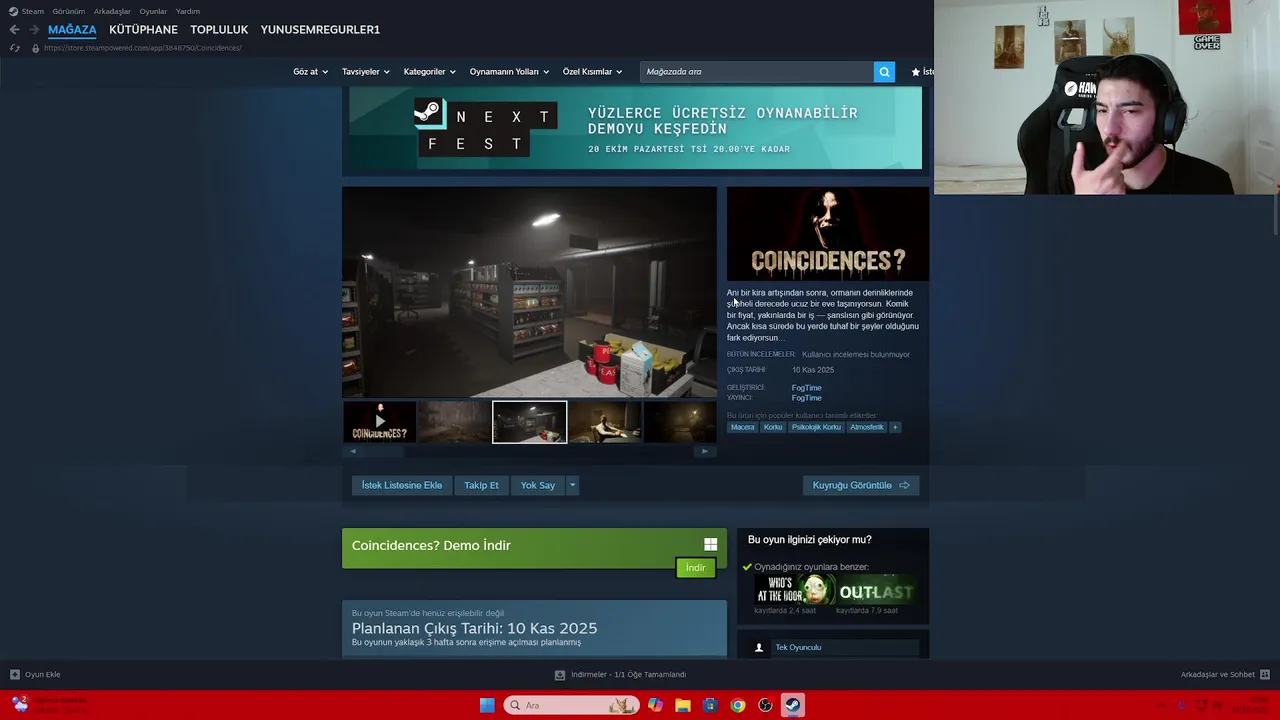This screenshot has height=720, width=1280.
Task: Click the Oyun Ekle plus icon
Action: [x=14, y=674]
